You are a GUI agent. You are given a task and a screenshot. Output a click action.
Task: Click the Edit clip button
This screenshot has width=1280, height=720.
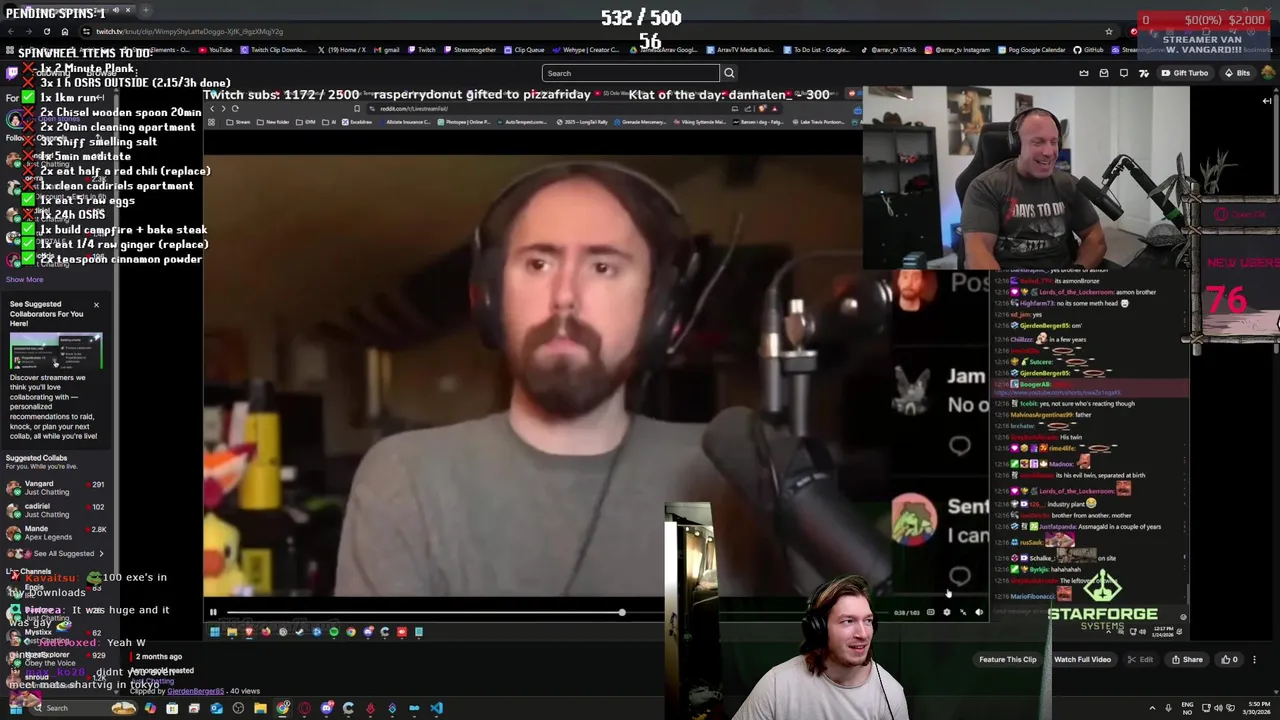pos(1140,660)
